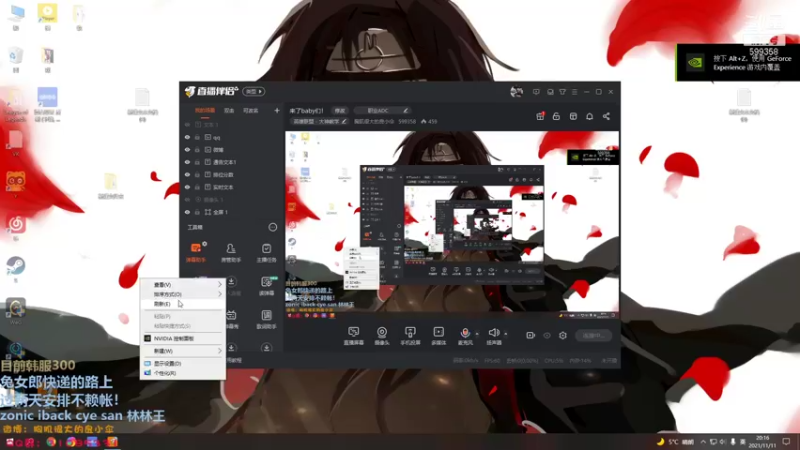Expand the 查看(V) submenu in context menu

pos(183,285)
